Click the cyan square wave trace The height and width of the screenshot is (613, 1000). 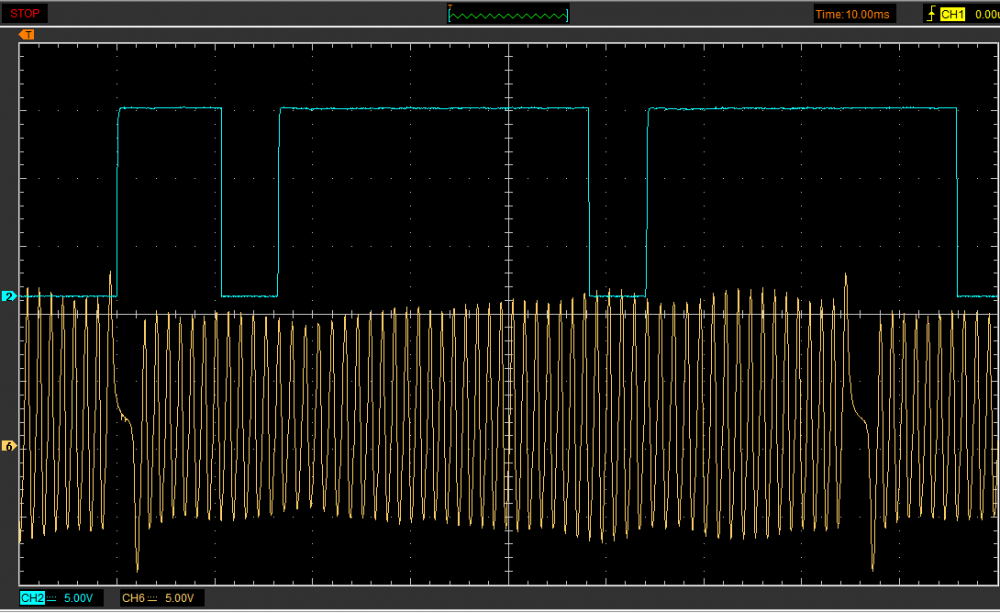(400, 108)
